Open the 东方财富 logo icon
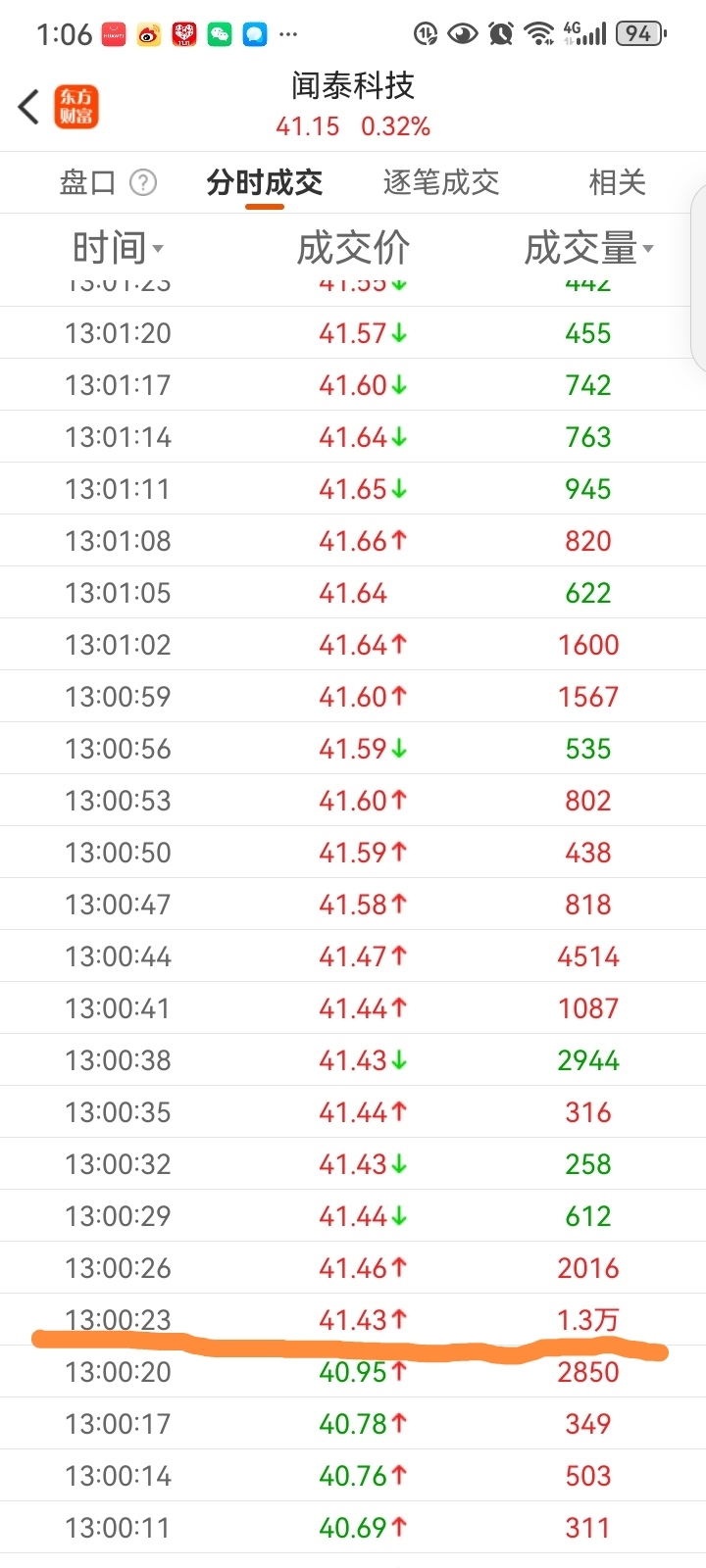 tap(76, 106)
